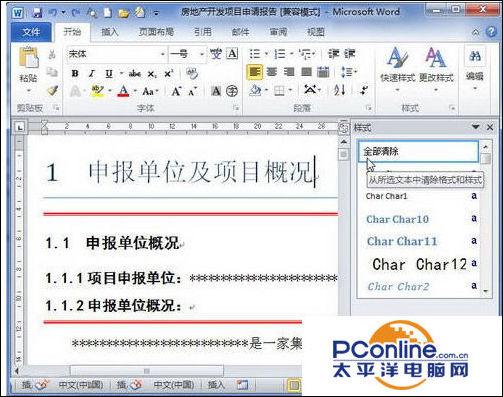Click the Distributed alignment icon
This screenshot has height=397, width=503.
pos(323,72)
